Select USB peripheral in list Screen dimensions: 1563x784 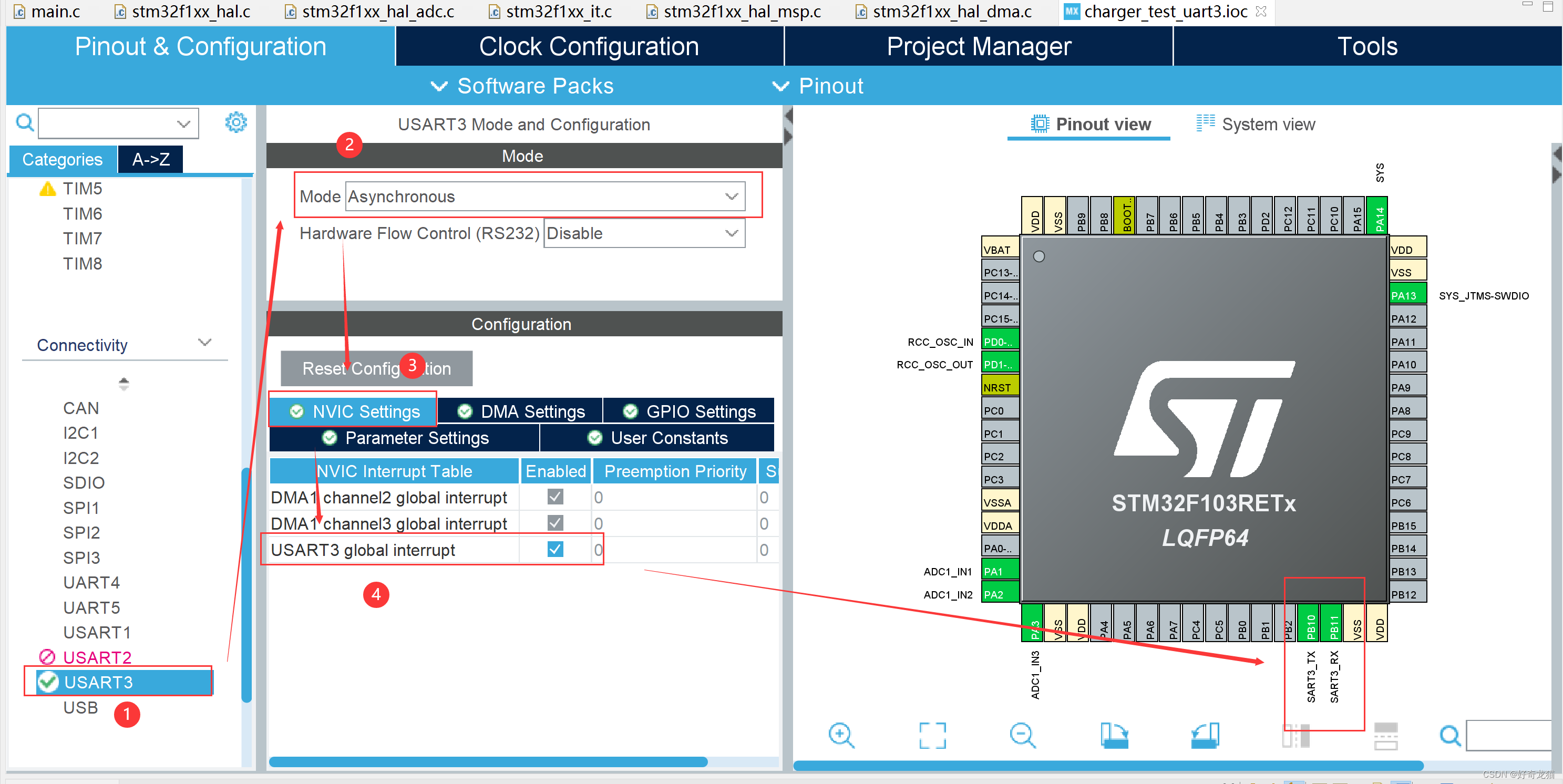[80, 707]
